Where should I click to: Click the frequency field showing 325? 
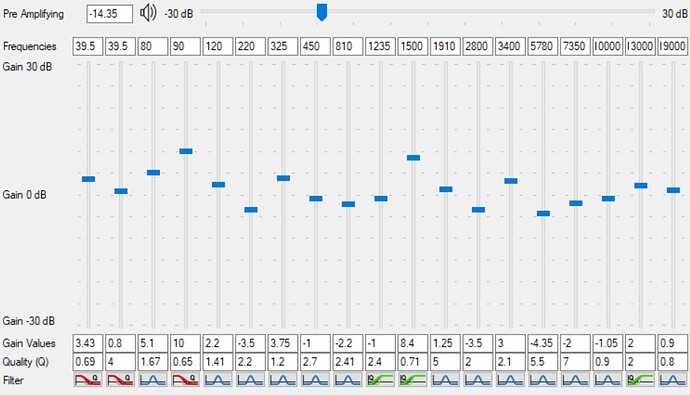tap(283, 46)
